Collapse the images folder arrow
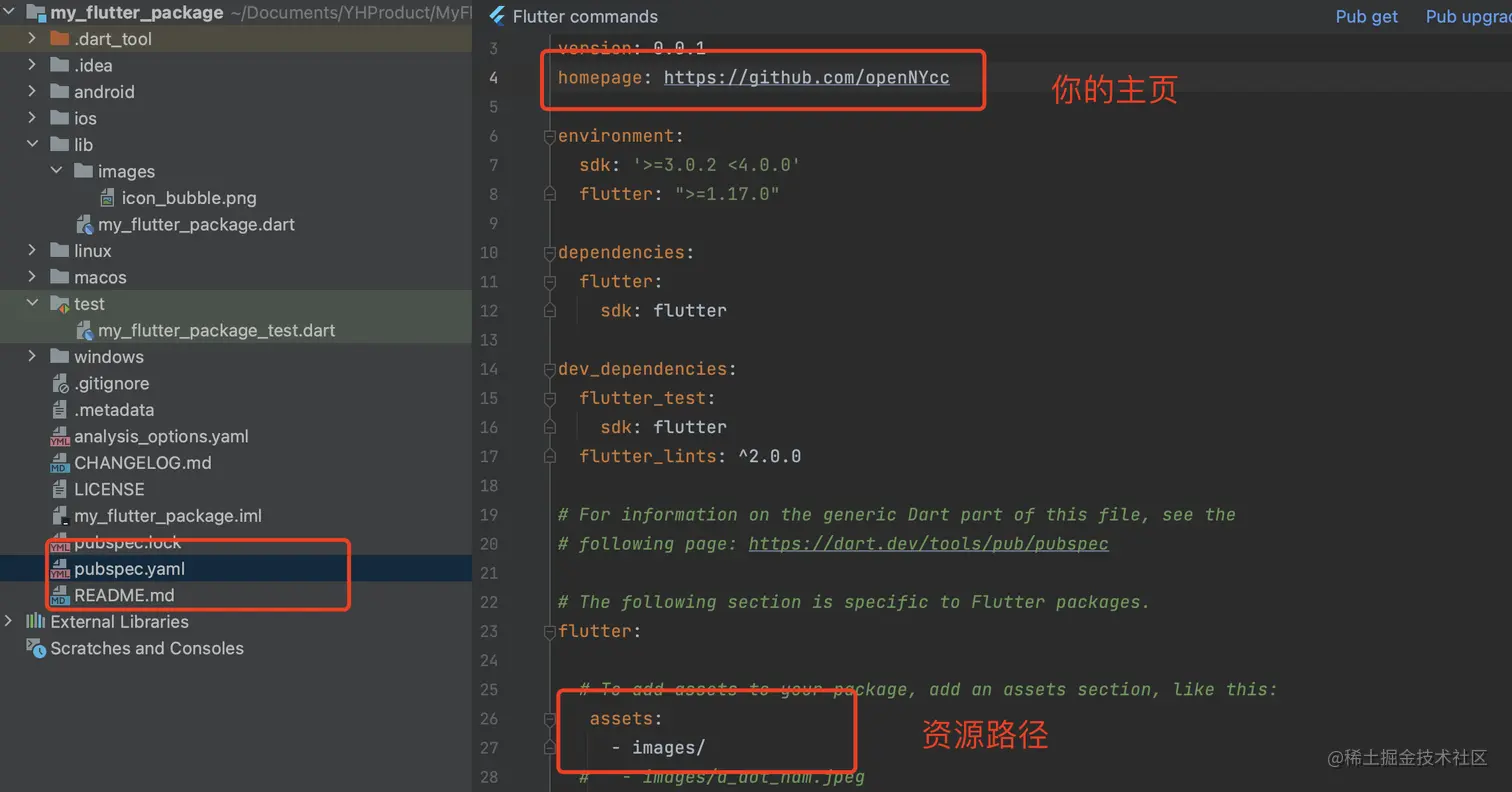Viewport: 1512px width, 792px height. point(56,171)
